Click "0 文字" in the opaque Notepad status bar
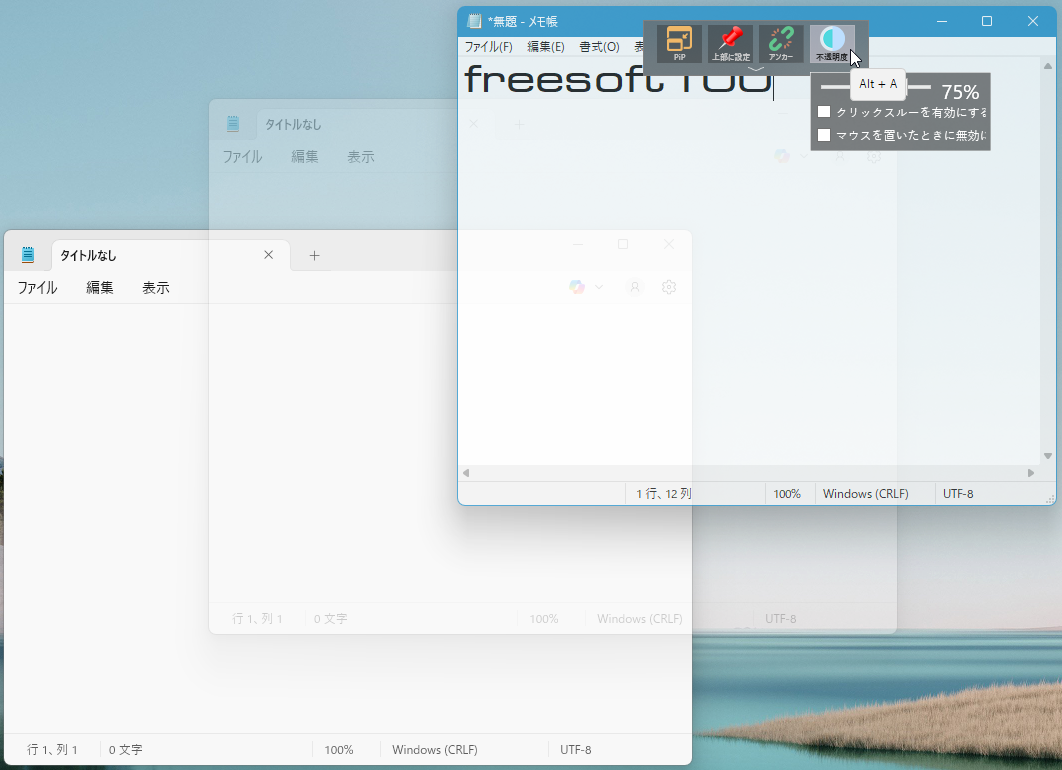 click(x=125, y=750)
